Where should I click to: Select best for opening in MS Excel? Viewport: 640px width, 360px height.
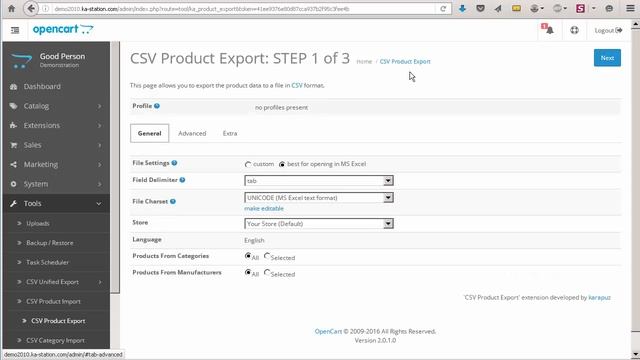coord(282,164)
